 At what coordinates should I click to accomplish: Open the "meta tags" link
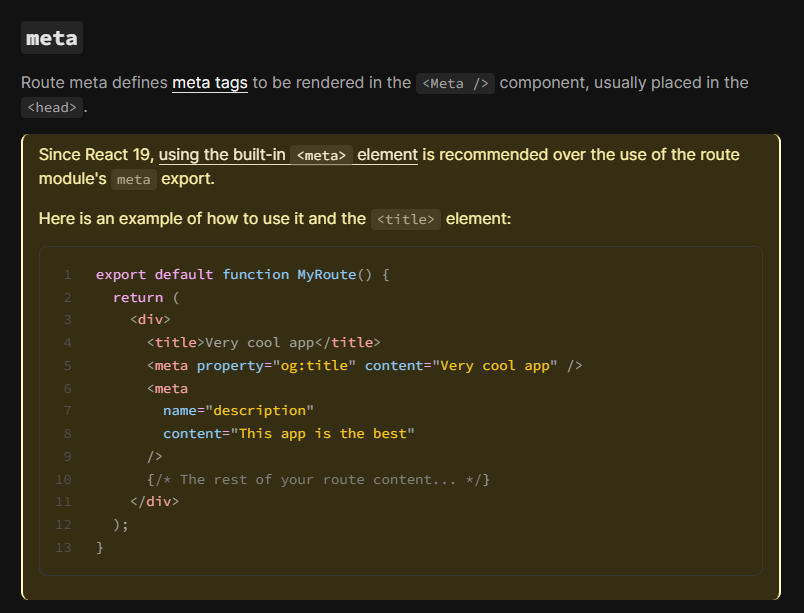[210, 83]
